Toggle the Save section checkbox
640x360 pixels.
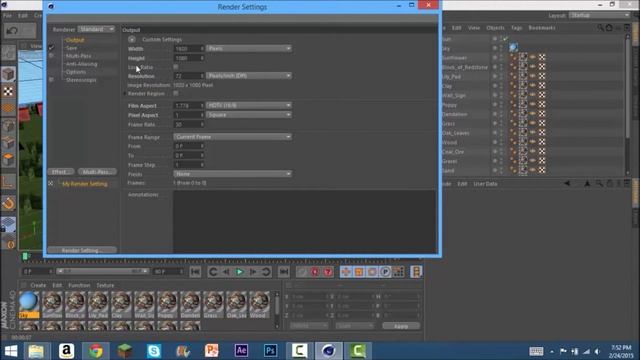(x=51, y=48)
